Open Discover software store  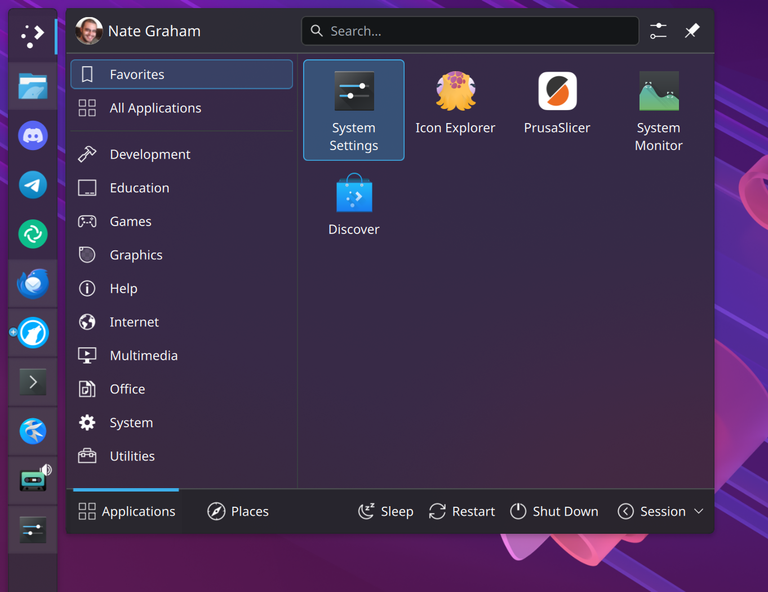353,205
